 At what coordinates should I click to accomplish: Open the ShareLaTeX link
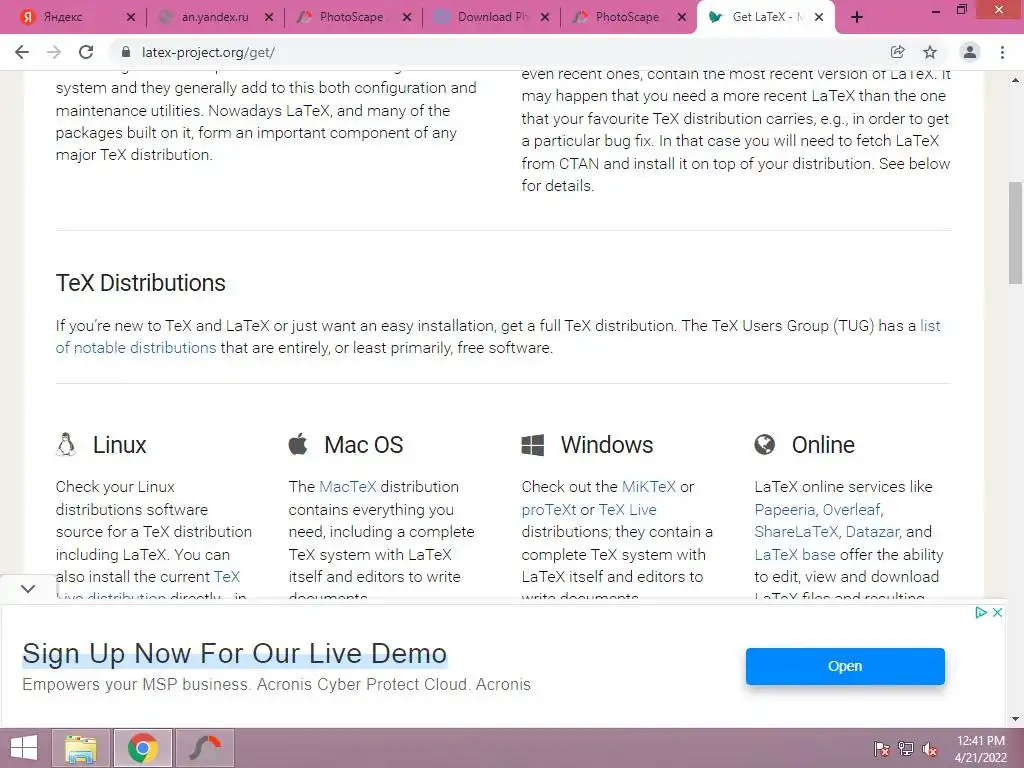796,532
